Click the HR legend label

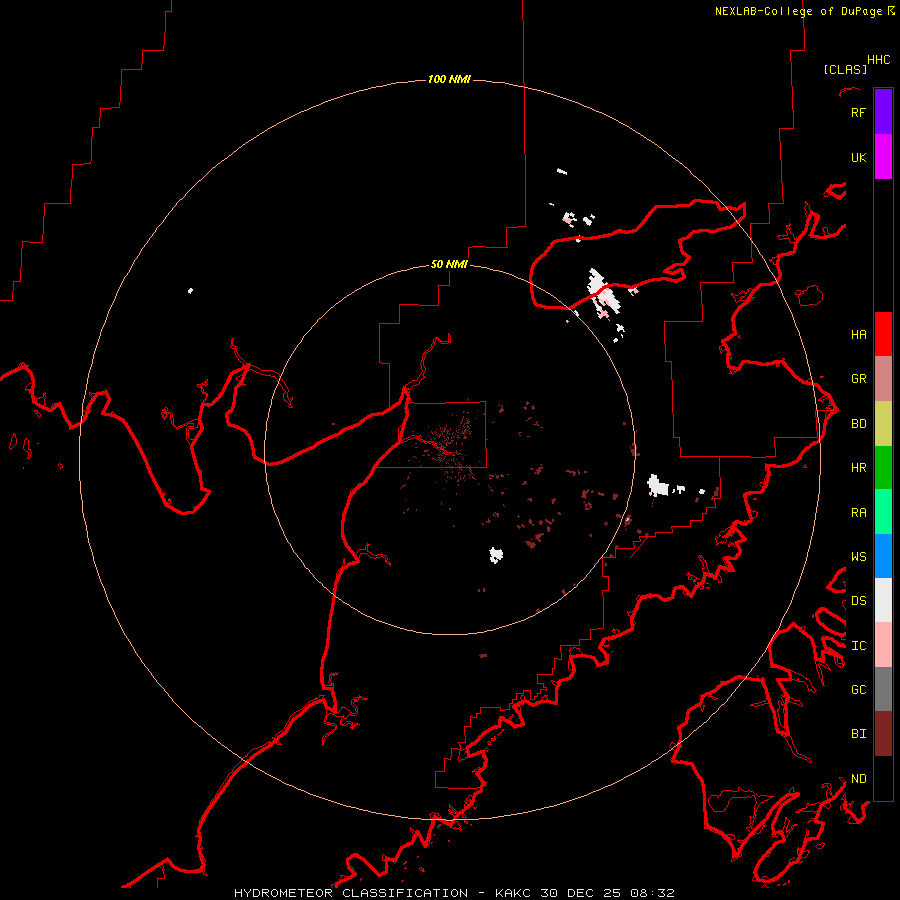(x=858, y=468)
